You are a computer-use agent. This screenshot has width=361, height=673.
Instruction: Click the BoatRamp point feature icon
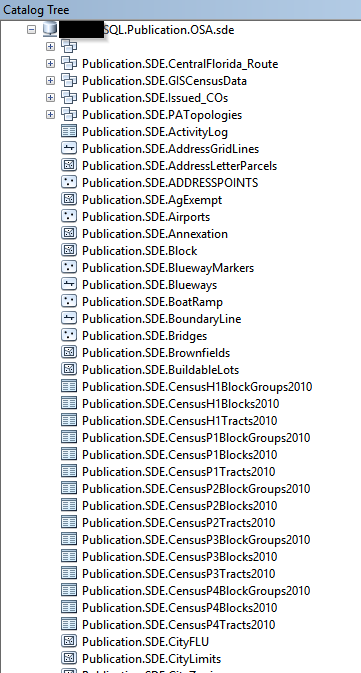(69, 301)
